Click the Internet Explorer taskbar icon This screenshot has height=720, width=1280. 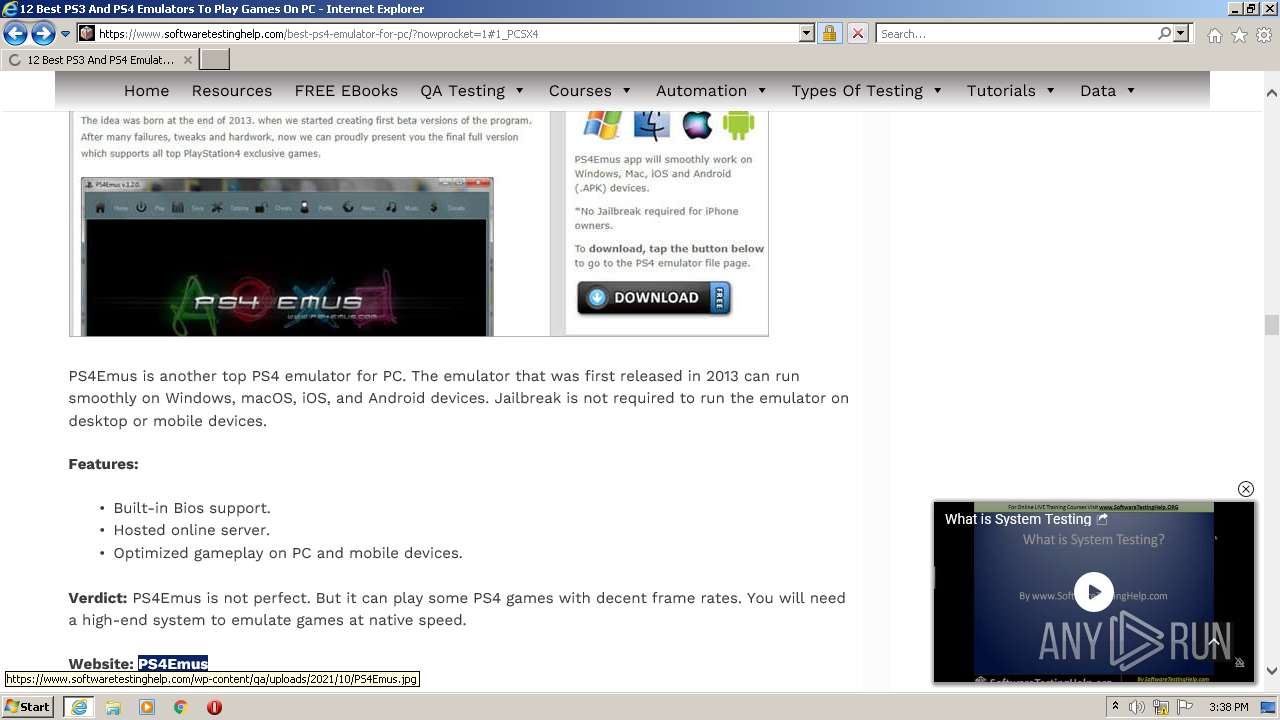(79, 707)
